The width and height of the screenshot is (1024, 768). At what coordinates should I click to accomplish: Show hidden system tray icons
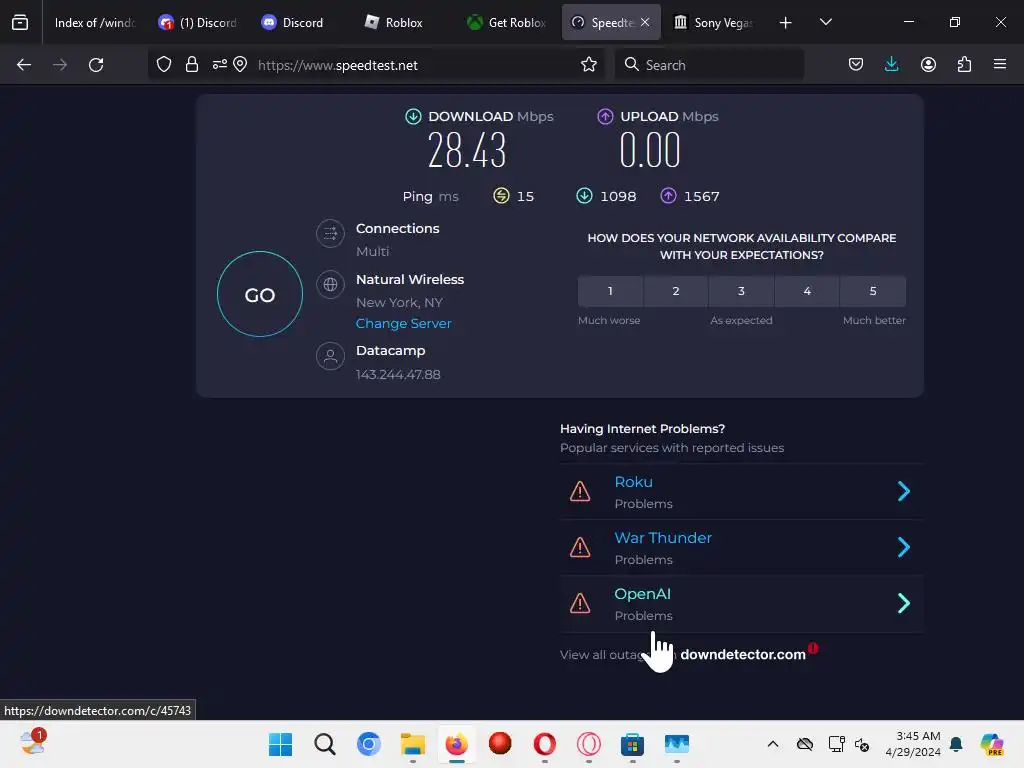coord(773,744)
